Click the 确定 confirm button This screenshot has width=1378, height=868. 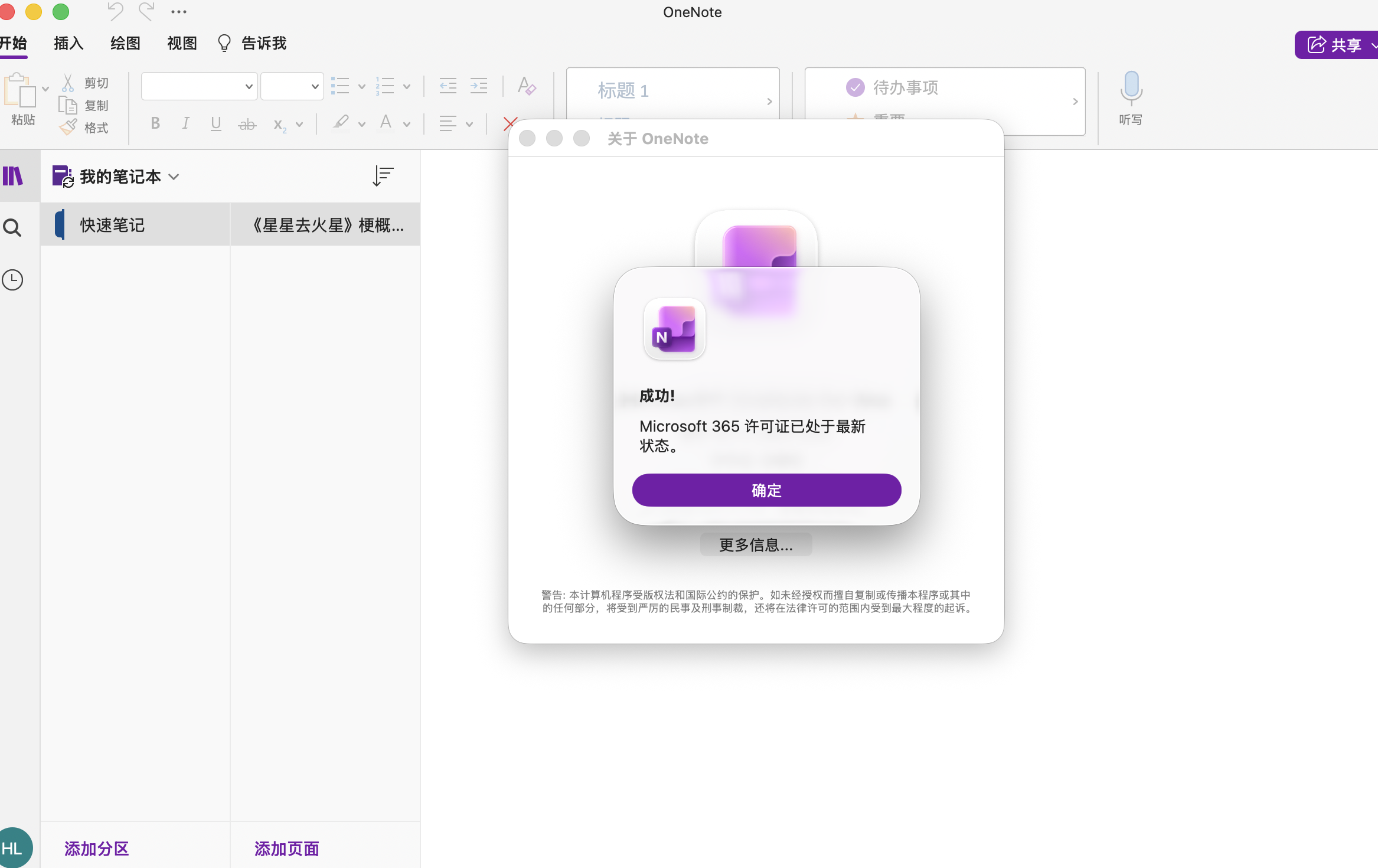point(766,490)
